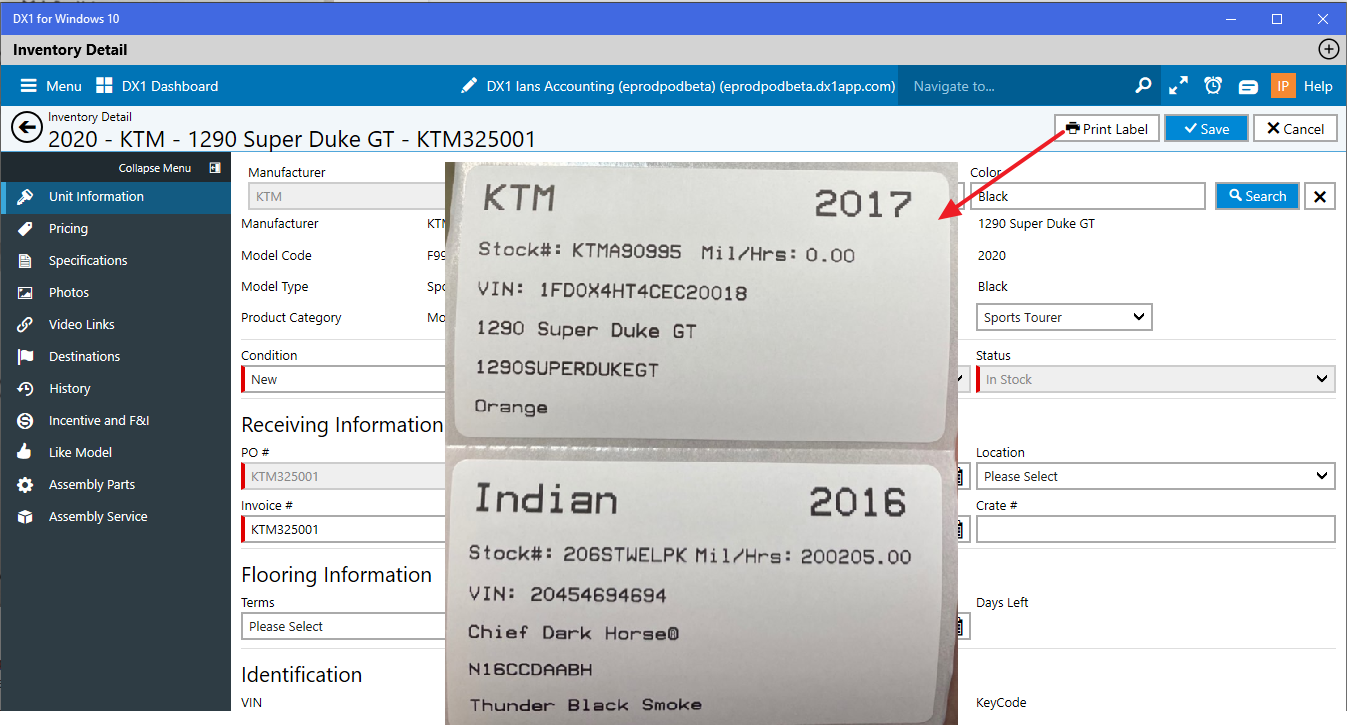
Task: Open Incentive and F&I section
Action: [116, 421]
